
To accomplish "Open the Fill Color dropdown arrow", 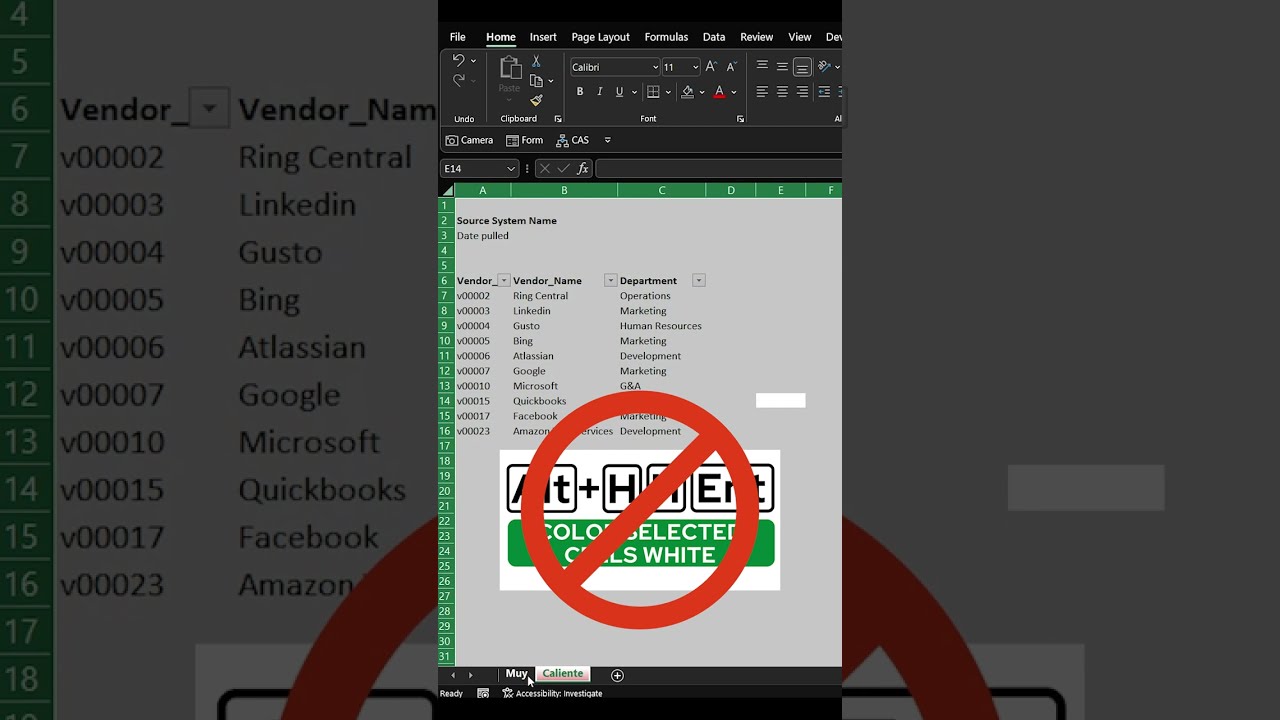I will [x=701, y=92].
